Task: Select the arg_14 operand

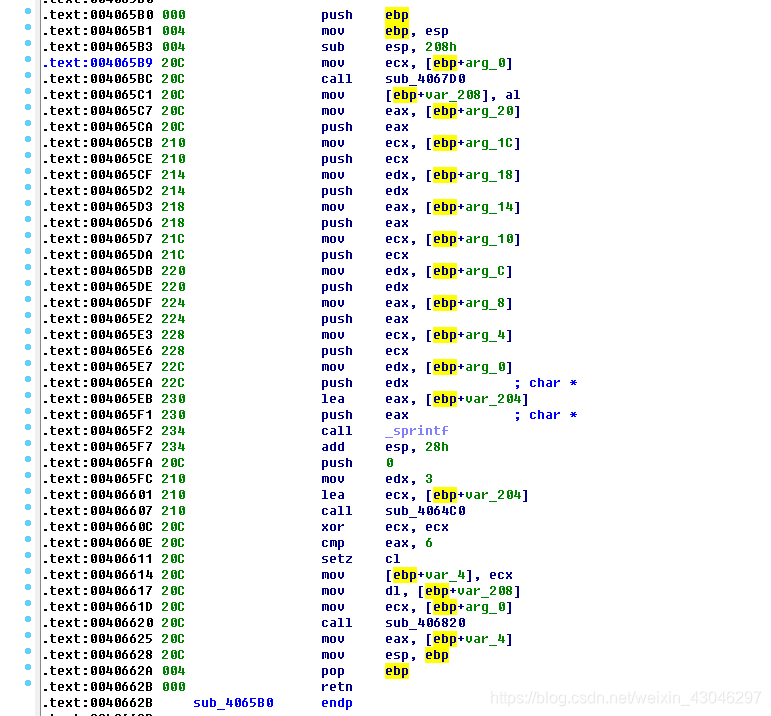Action: pyautogui.click(x=489, y=207)
